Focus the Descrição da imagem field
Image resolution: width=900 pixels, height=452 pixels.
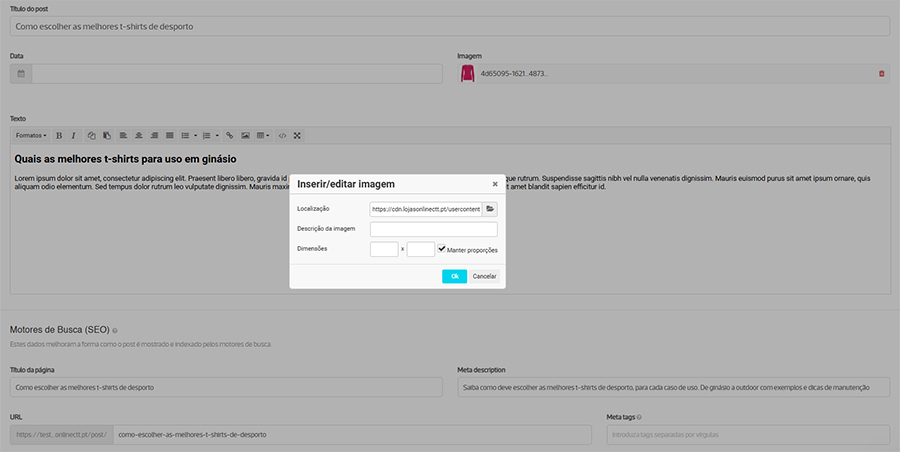tap(433, 229)
